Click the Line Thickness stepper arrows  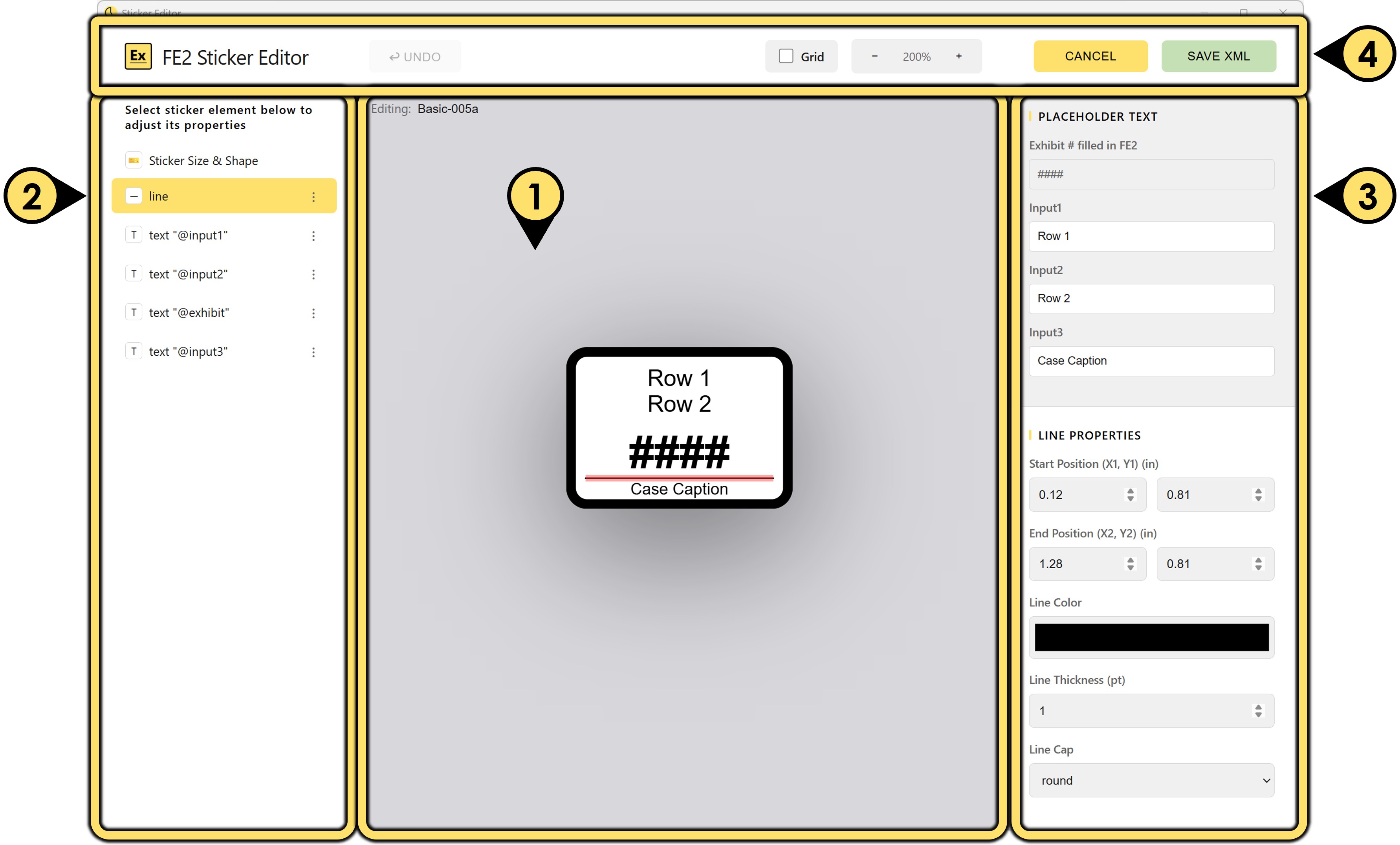(1258, 711)
